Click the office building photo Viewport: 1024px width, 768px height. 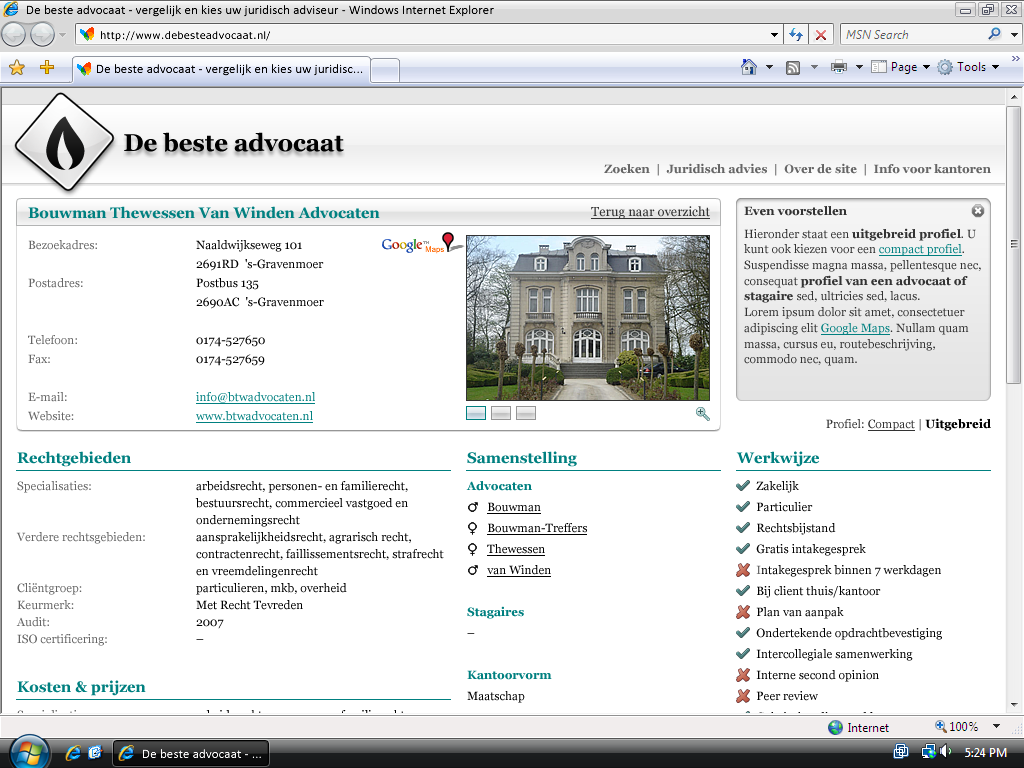[588, 318]
